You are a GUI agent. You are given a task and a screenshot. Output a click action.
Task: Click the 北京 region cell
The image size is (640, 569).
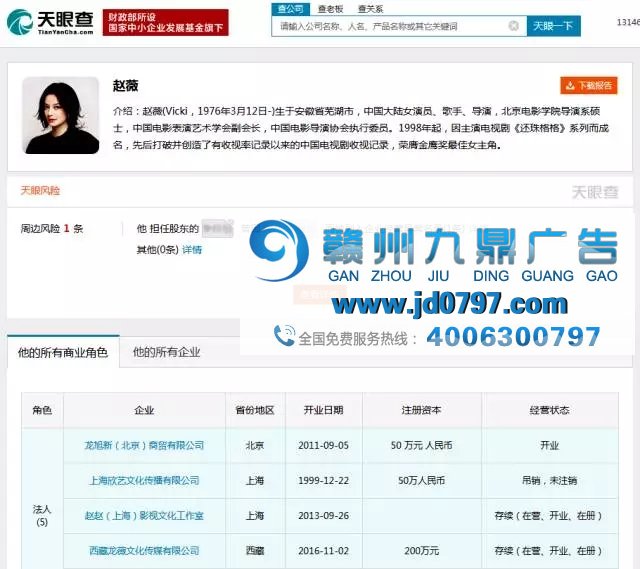[255, 445]
